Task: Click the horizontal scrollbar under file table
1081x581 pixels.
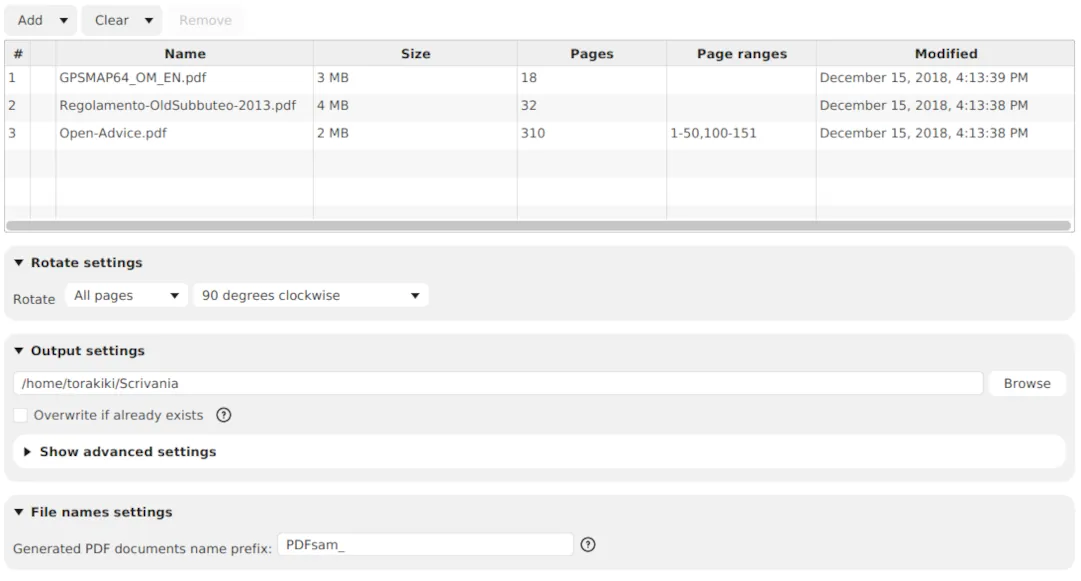Action: [x=538, y=226]
